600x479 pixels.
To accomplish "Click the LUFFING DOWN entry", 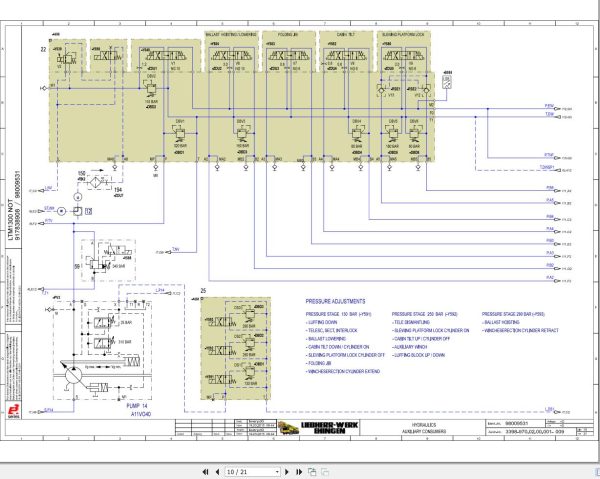I will (x=322, y=322).
